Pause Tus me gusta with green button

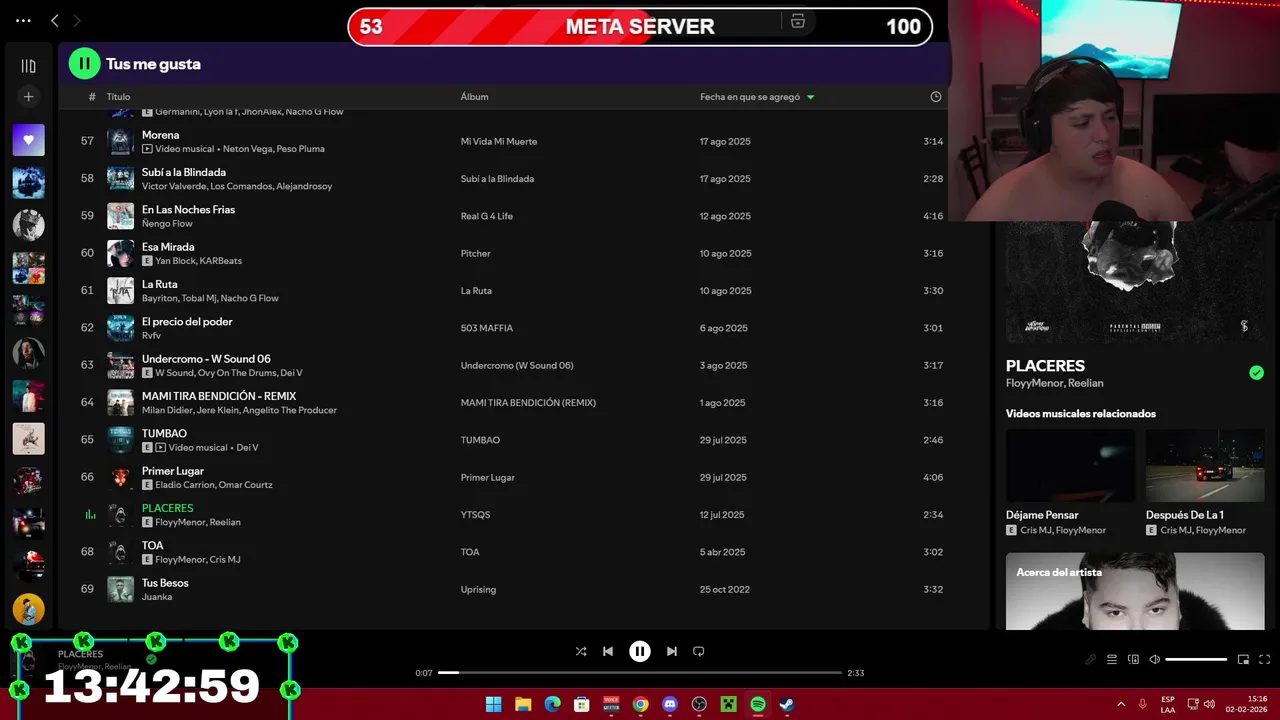coord(84,64)
